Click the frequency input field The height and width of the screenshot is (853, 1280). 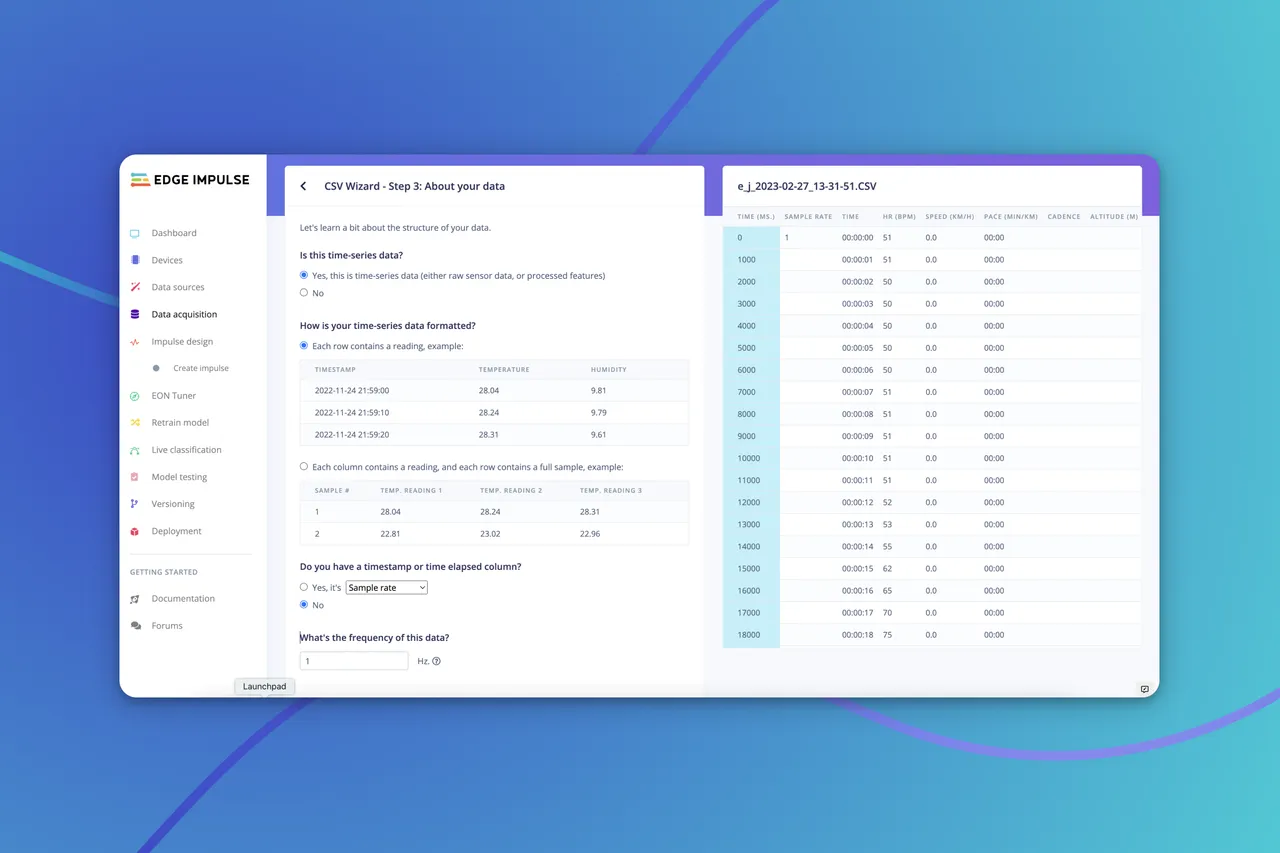[x=353, y=661]
